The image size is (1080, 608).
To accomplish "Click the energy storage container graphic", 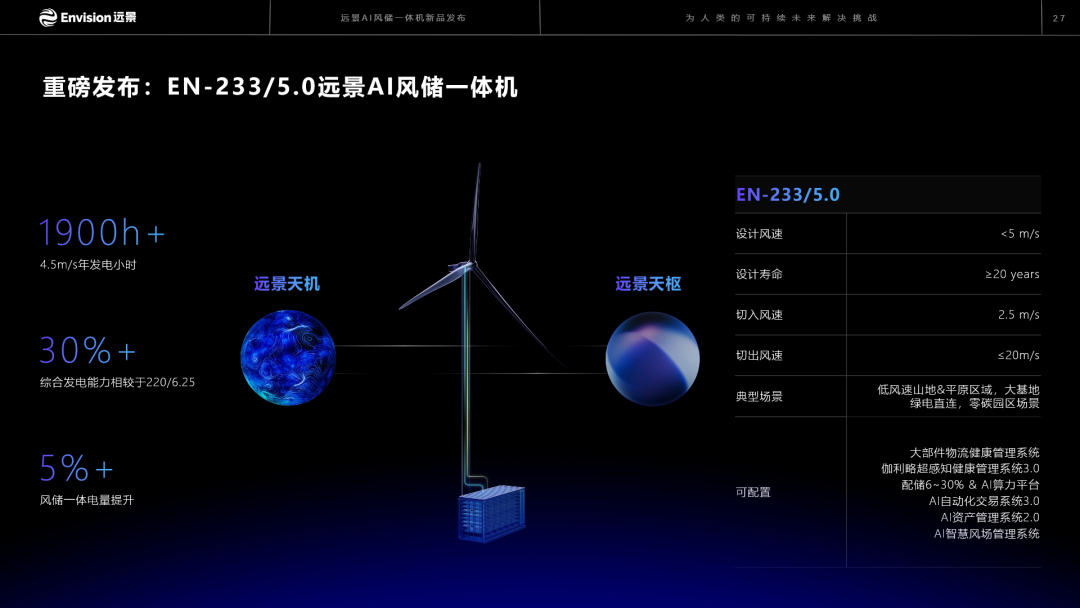I will click(492, 513).
